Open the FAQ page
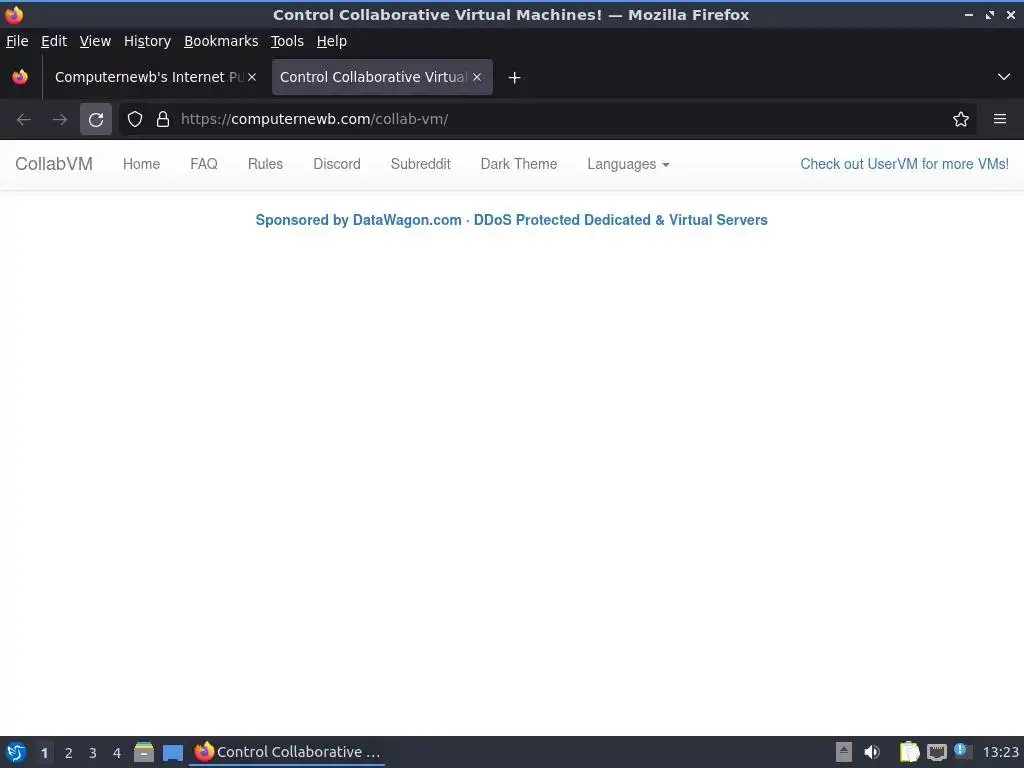 pos(204,164)
